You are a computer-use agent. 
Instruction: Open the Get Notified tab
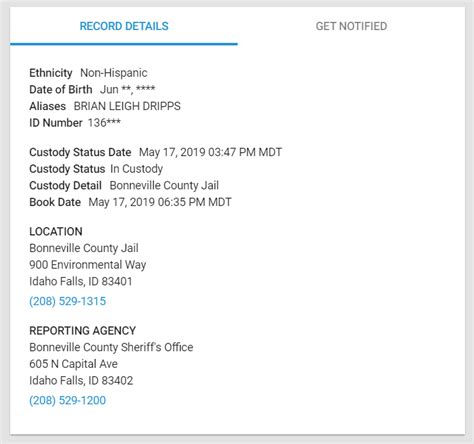coord(351,26)
